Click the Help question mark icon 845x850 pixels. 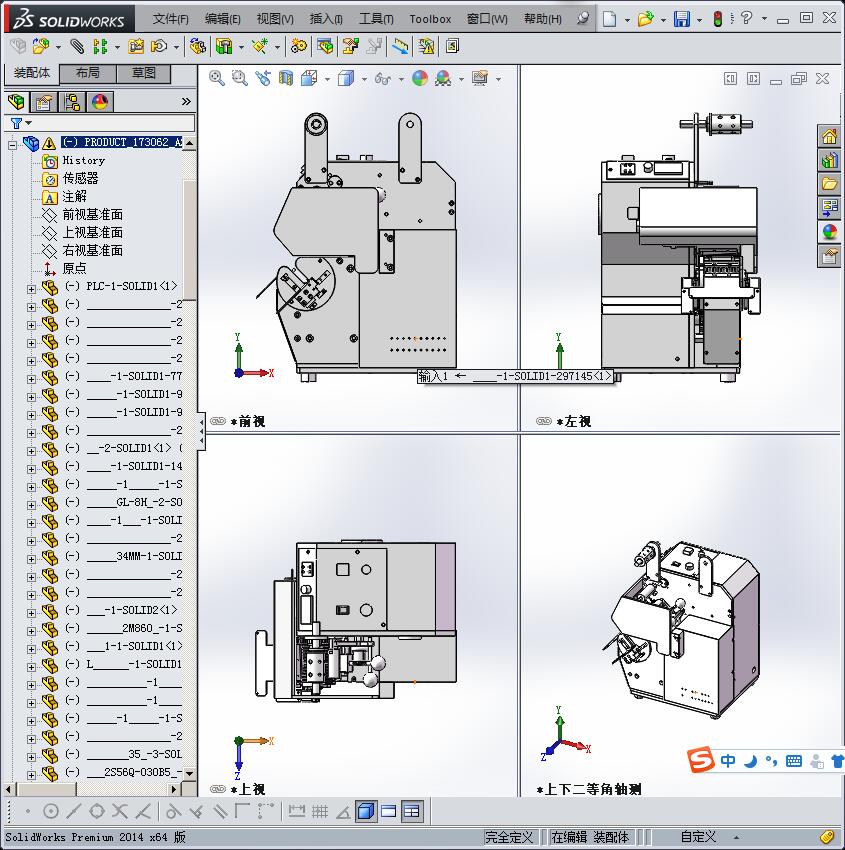746,18
